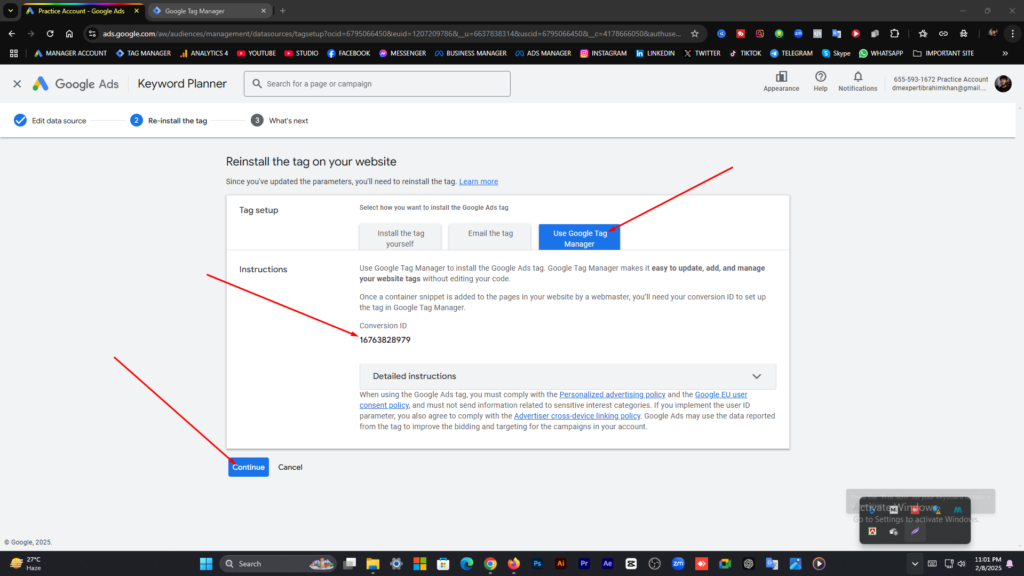1024x576 pixels.
Task: Open the YOUTUBE bookmark
Action: [256, 54]
